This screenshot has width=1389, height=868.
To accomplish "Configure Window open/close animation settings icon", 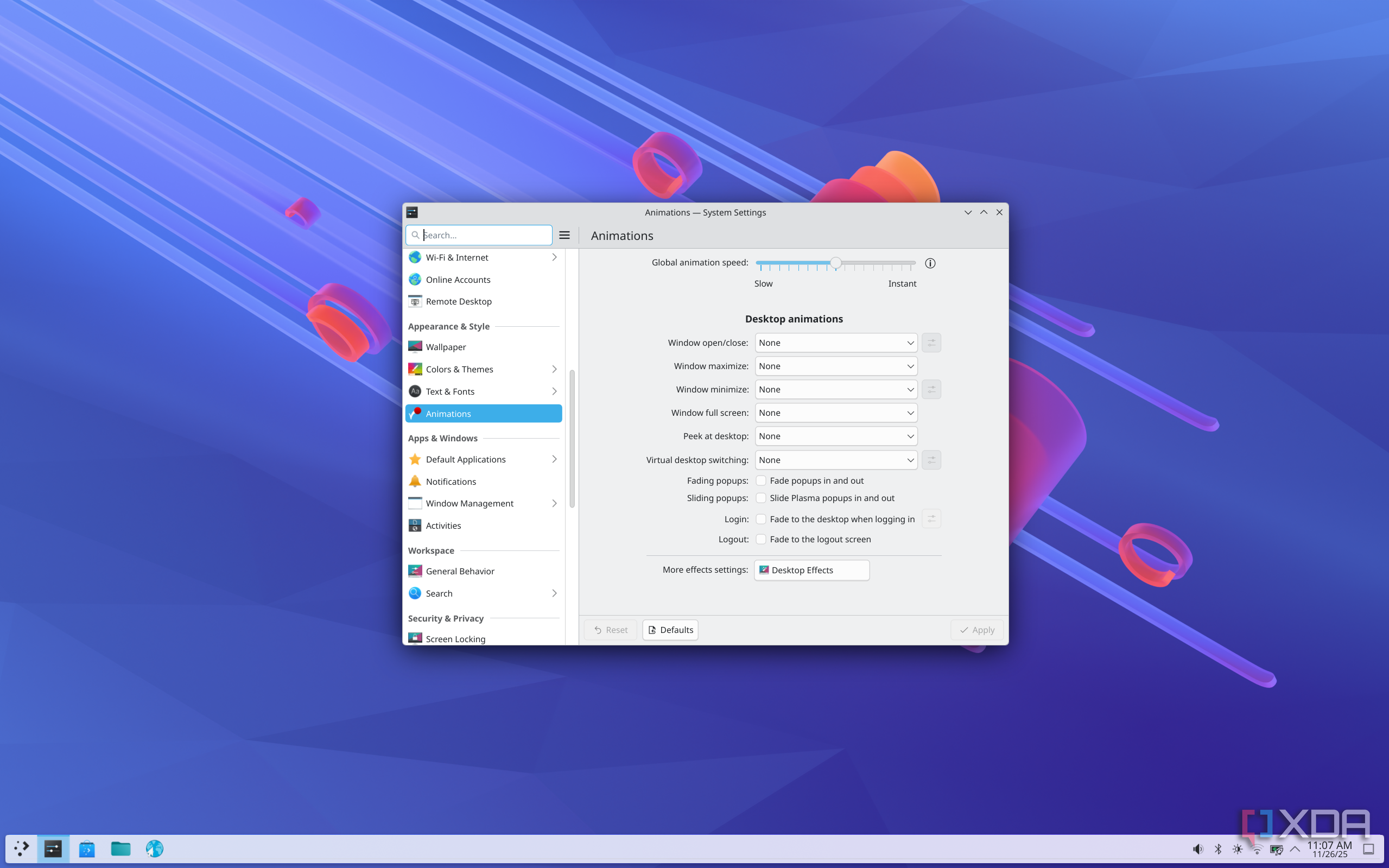I will pos(931,343).
